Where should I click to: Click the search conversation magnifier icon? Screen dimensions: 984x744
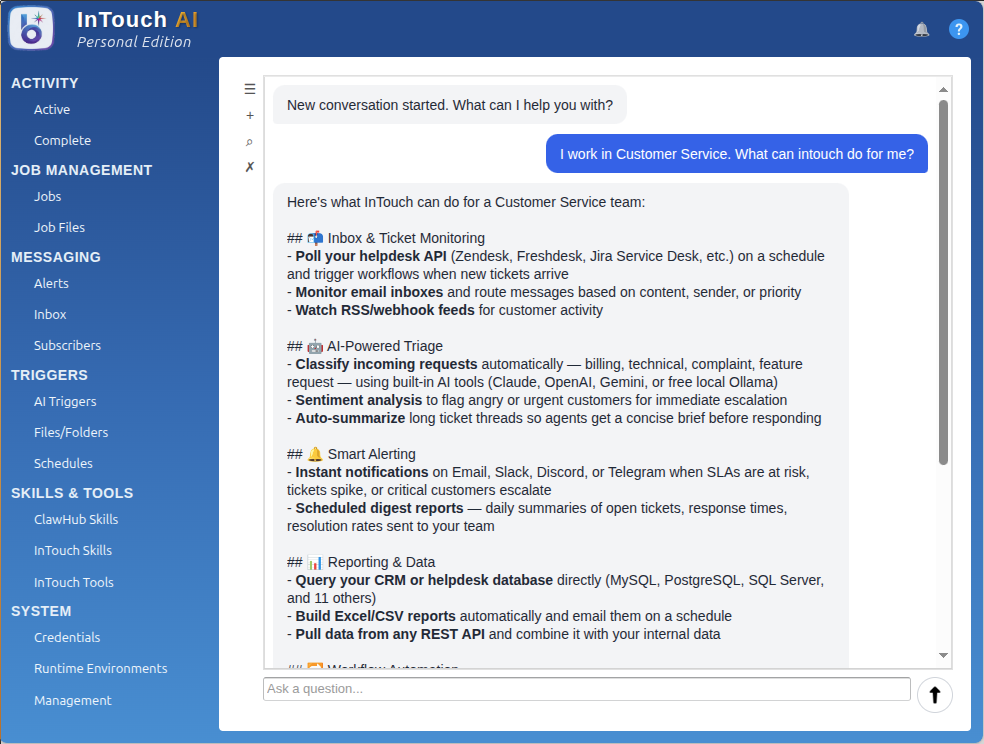(249, 142)
